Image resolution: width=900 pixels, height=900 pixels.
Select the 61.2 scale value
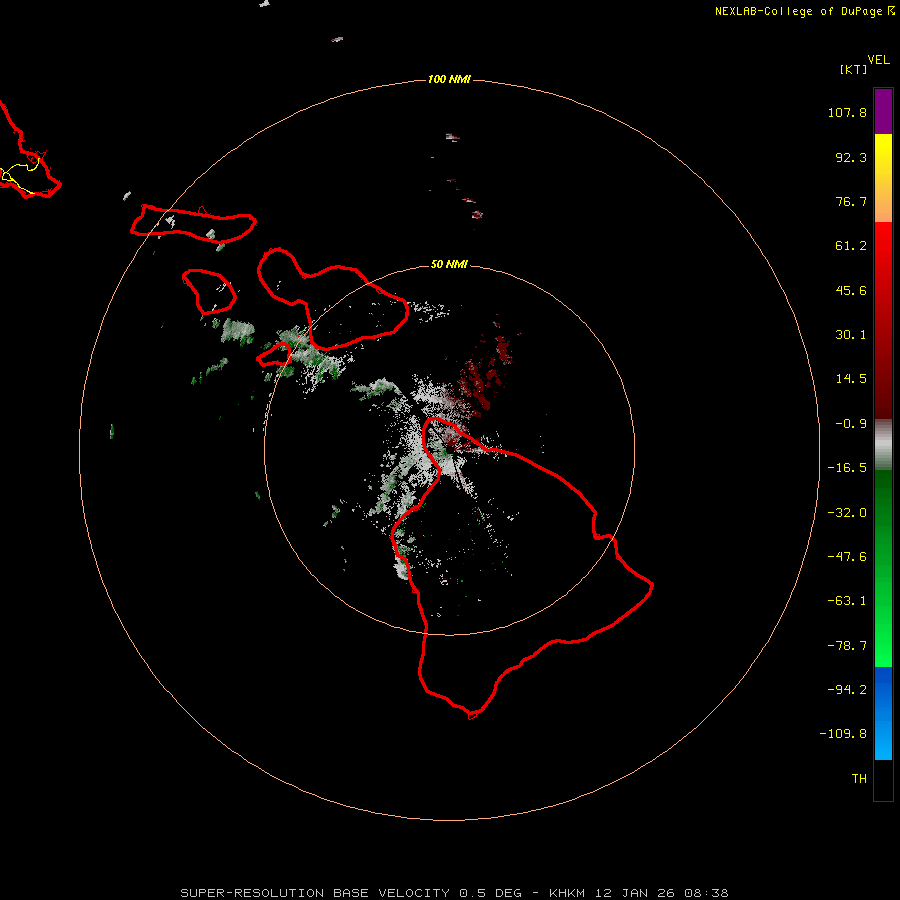coord(851,246)
